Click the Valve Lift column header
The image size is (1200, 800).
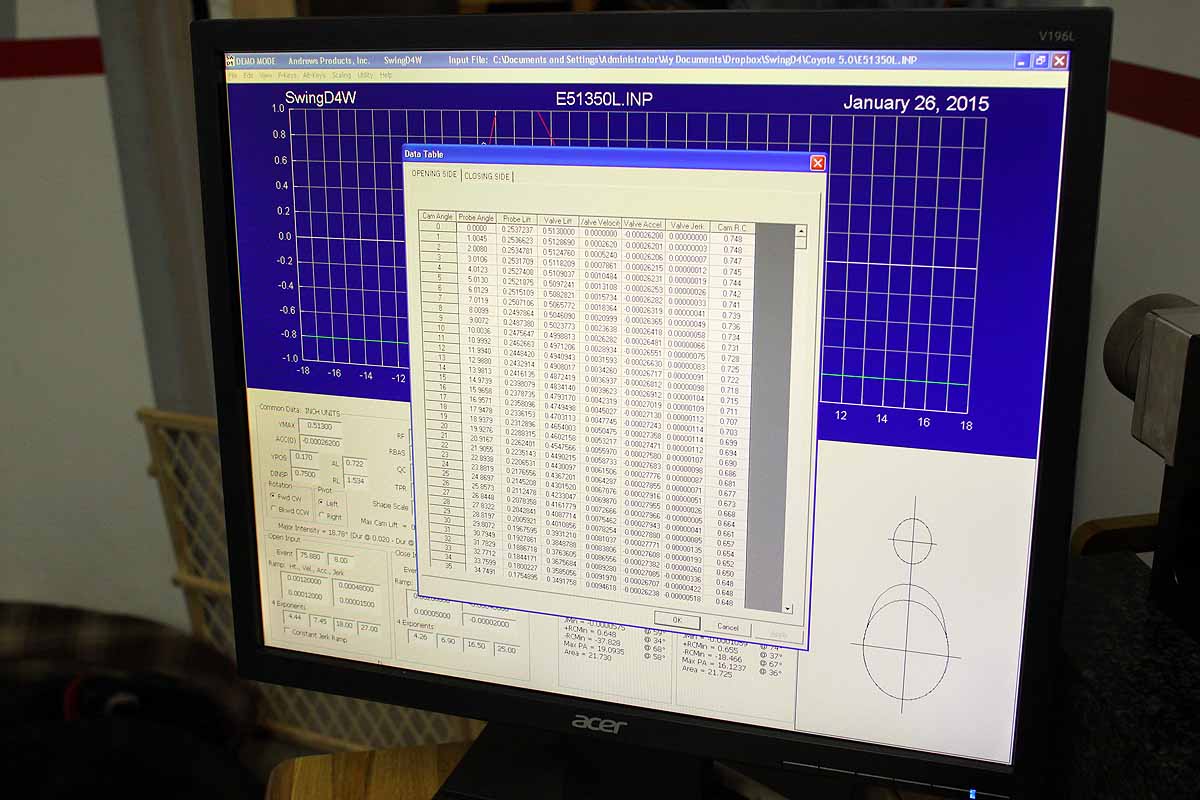coord(558,219)
